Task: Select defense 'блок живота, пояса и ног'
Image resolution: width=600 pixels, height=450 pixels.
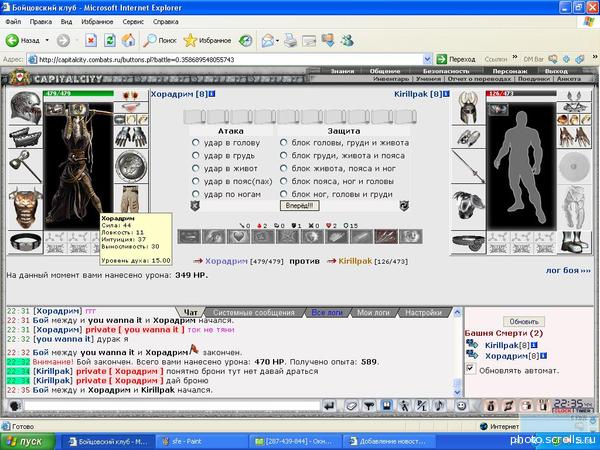Action: click(283, 168)
